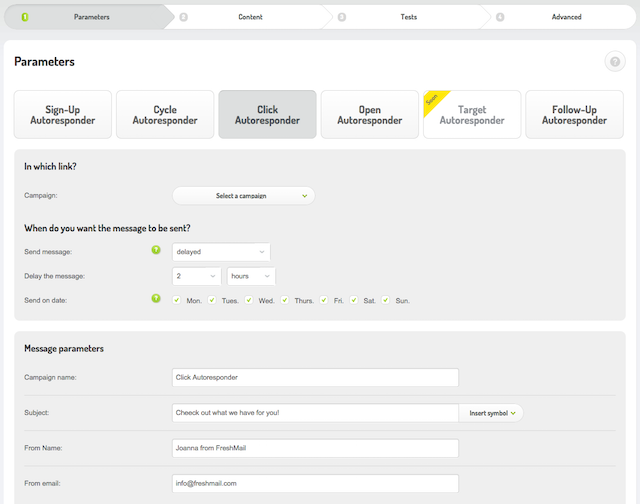
Task: Click the Subject input field
Action: coord(315,413)
